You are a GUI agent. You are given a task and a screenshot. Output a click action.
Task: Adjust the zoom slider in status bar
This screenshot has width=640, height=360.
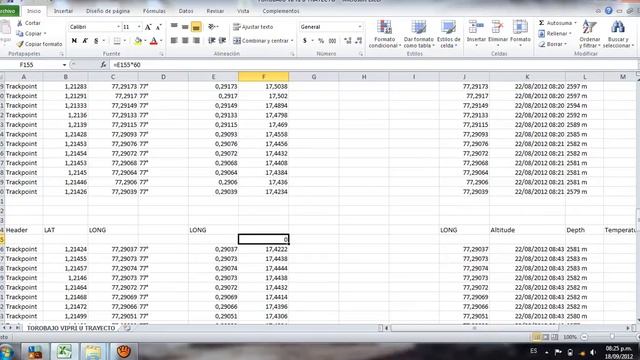tap(612, 337)
